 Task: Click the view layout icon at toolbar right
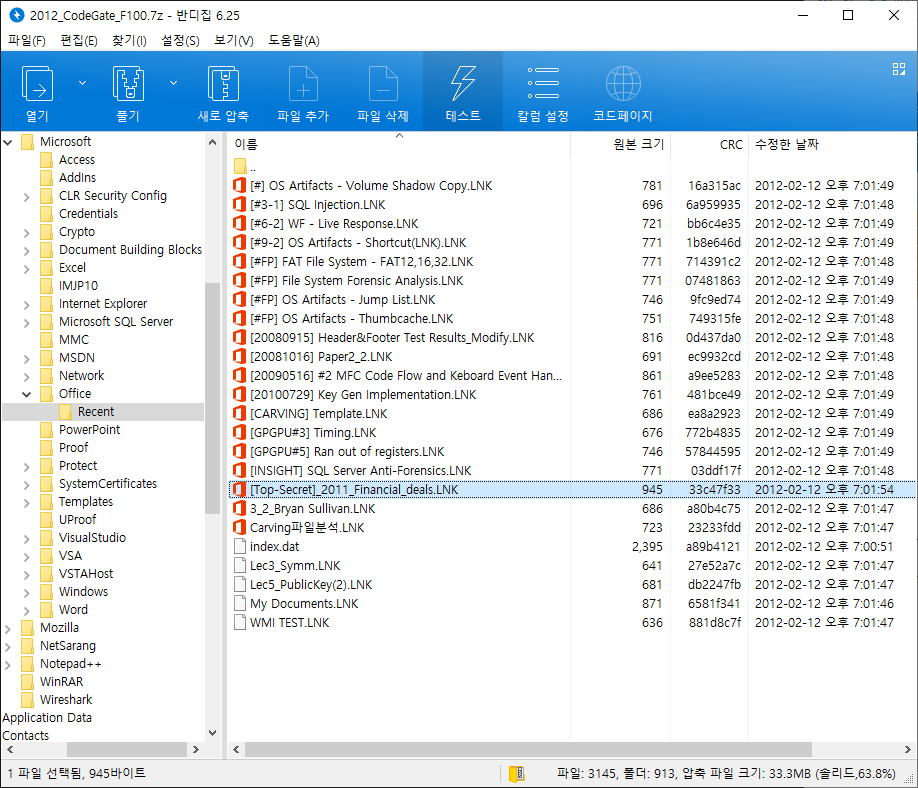(x=899, y=69)
